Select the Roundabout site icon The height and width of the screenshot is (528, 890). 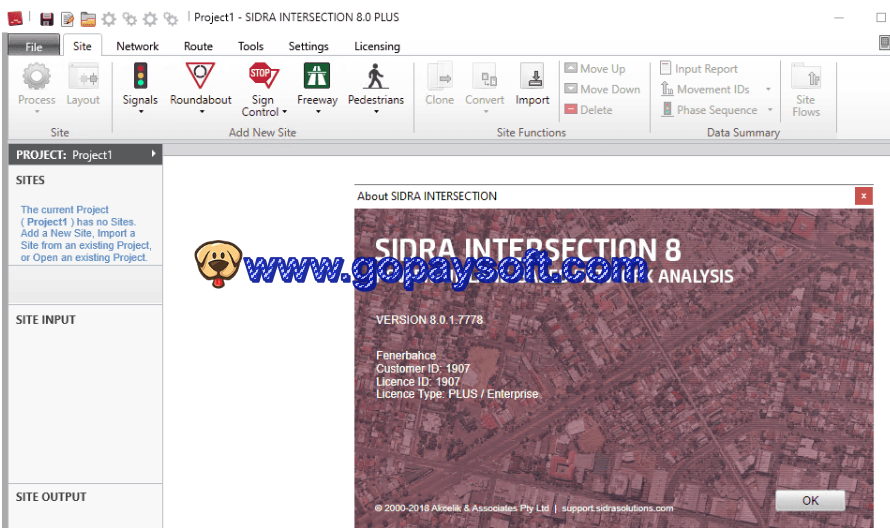pos(200,76)
